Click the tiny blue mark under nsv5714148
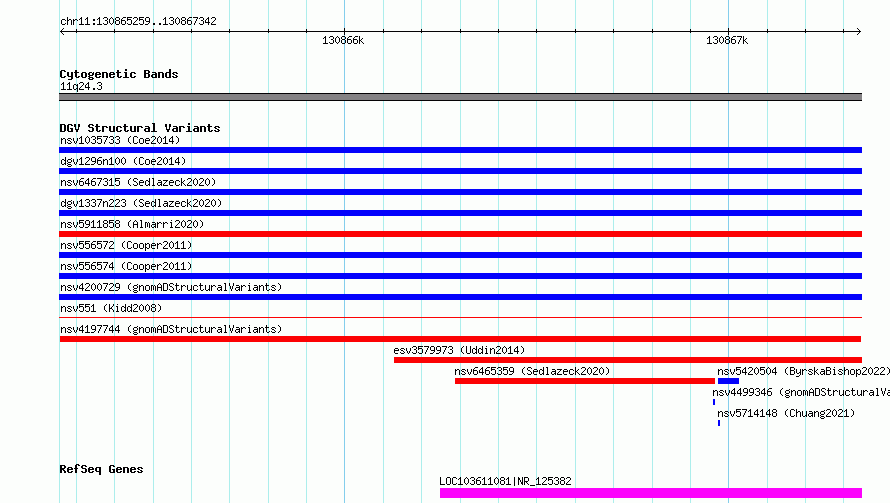The width and height of the screenshot is (890, 503). click(719, 423)
